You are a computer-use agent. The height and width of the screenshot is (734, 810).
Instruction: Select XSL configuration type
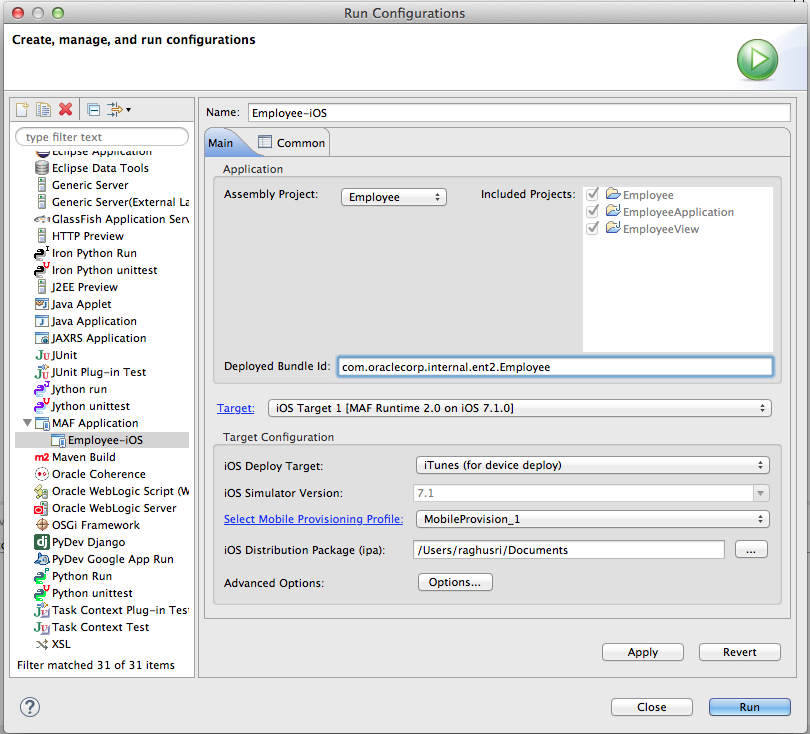[61, 644]
